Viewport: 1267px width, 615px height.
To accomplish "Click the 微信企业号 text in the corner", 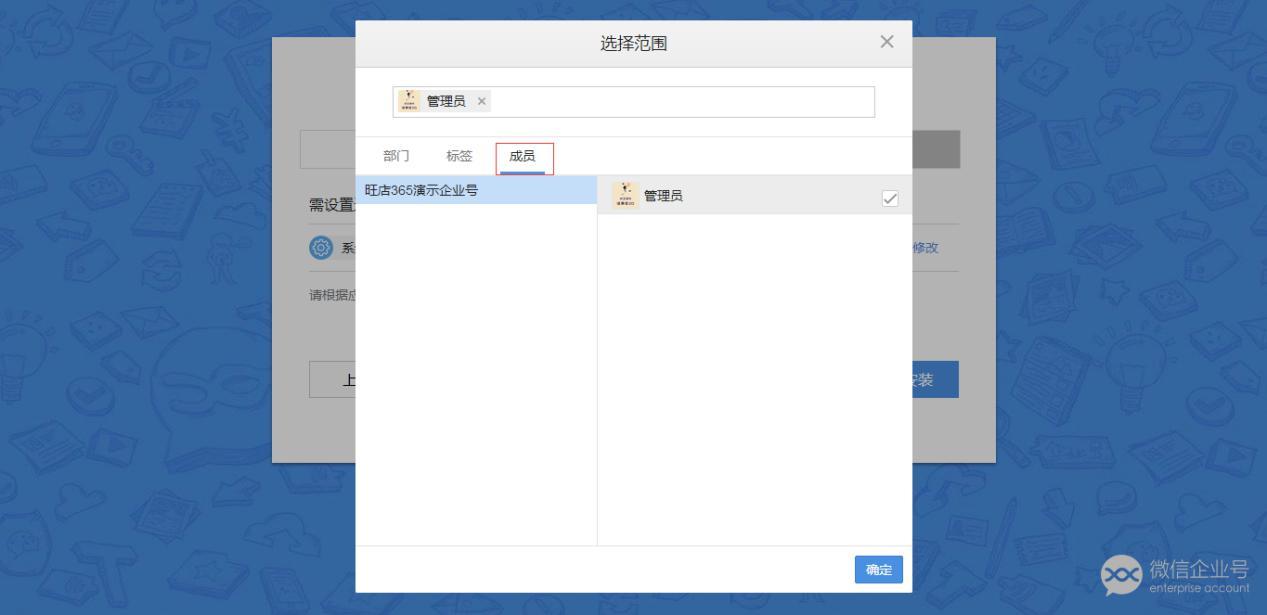I will point(1198,569).
